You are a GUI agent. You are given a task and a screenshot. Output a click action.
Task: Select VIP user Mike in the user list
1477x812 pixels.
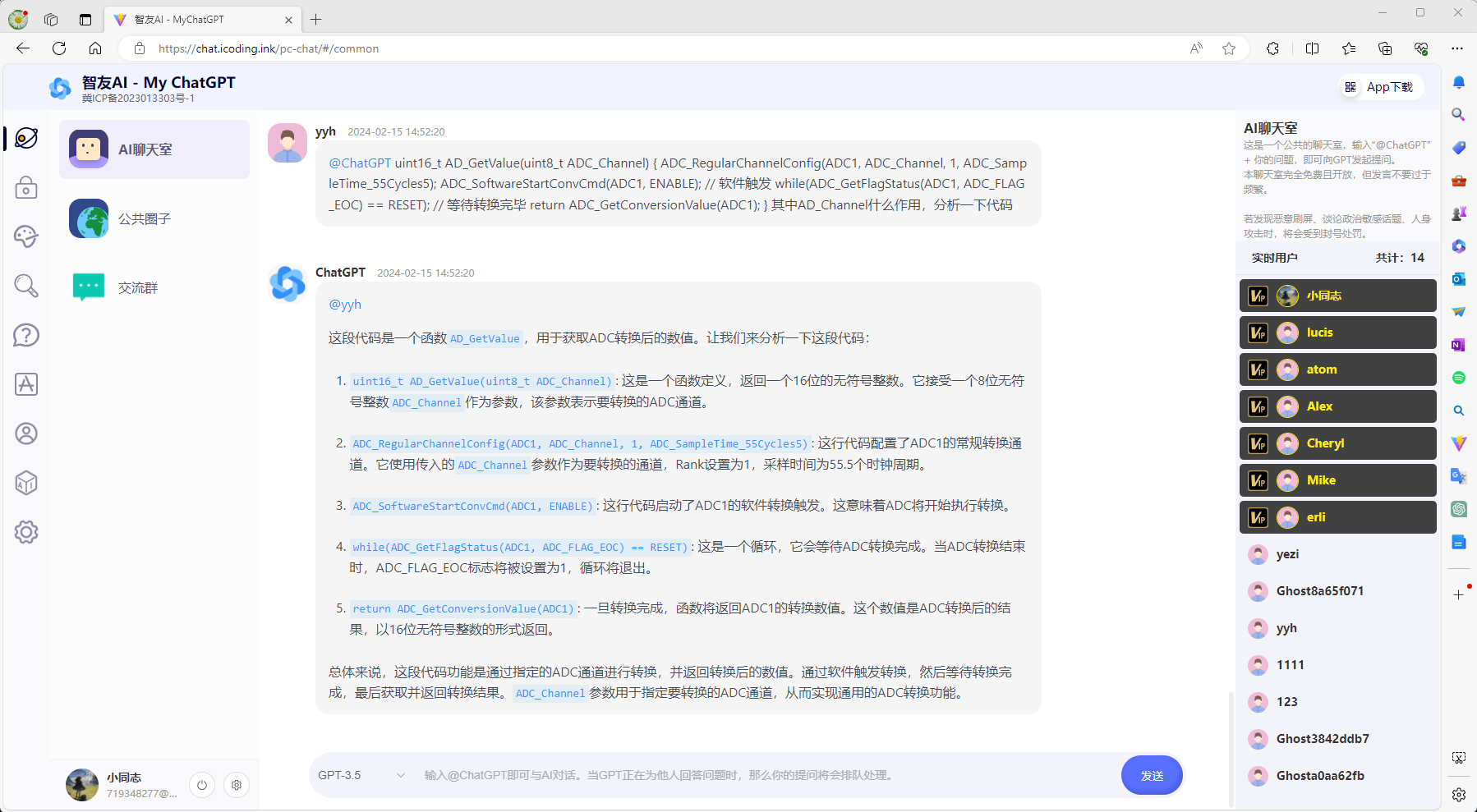[1337, 480]
